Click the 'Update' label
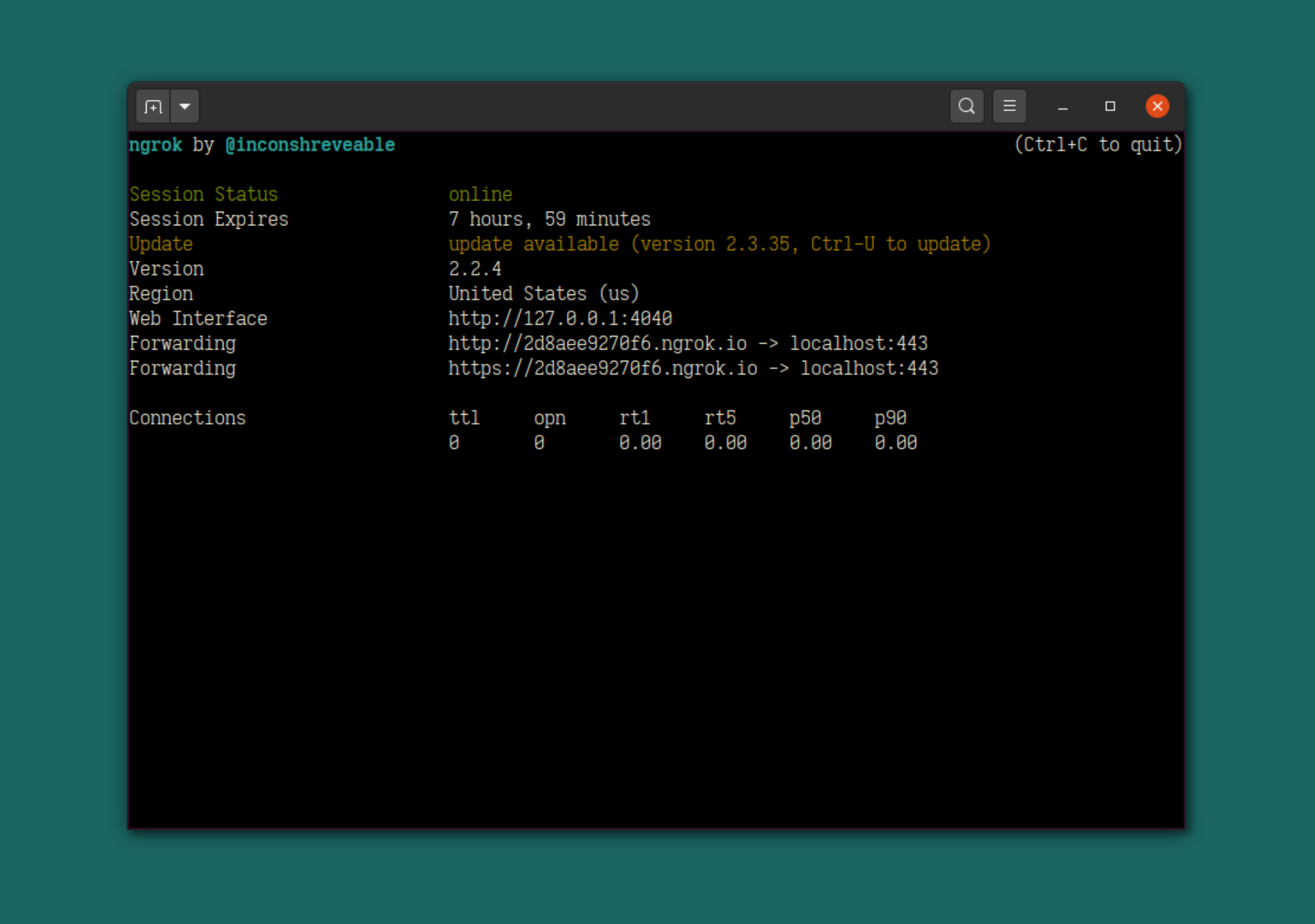 point(160,244)
